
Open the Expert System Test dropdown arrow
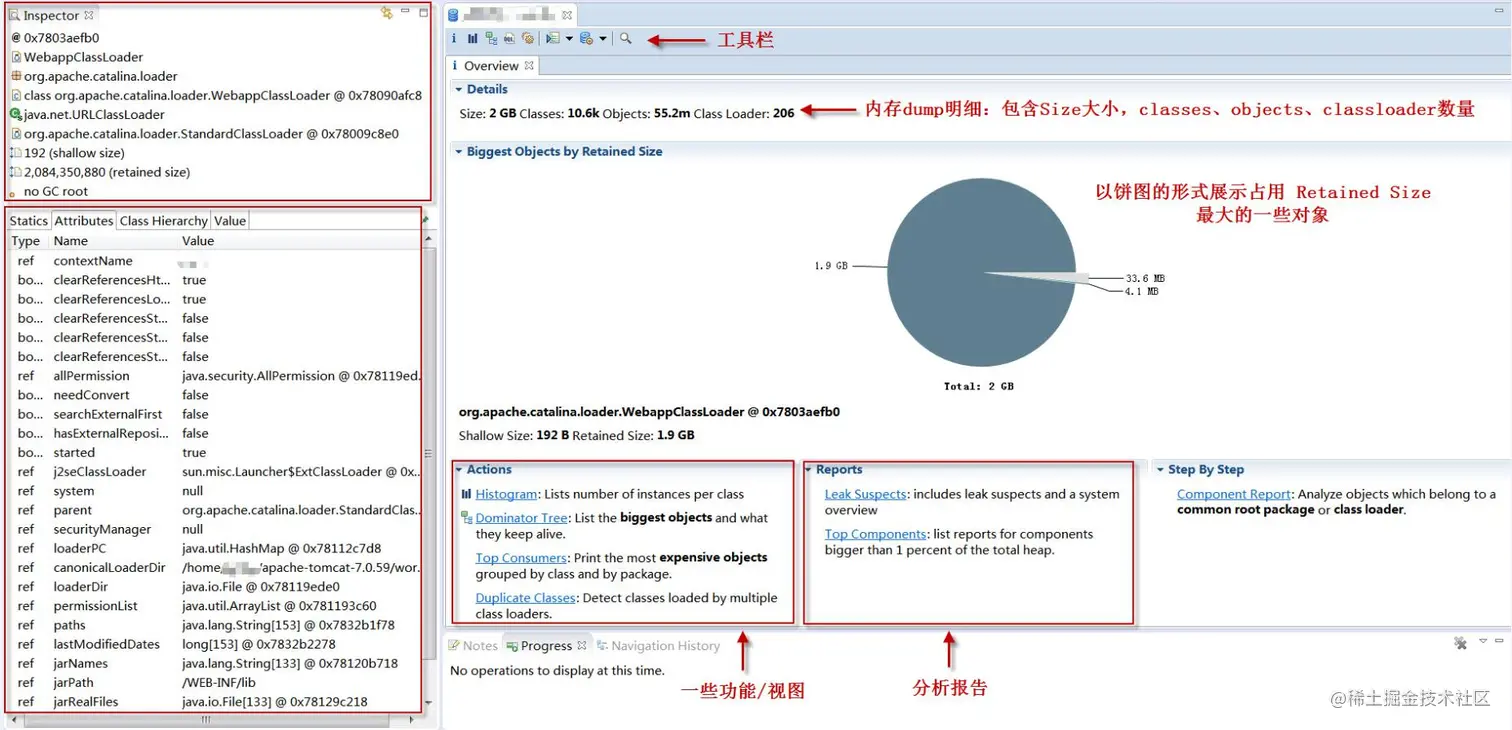[569, 38]
